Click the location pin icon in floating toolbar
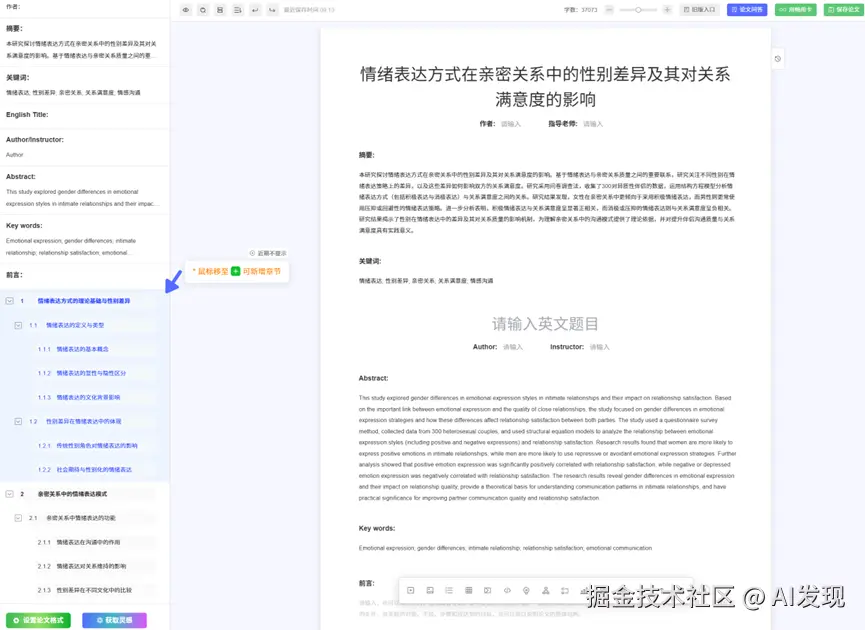Viewport: 865px width, 630px height. click(x=526, y=590)
